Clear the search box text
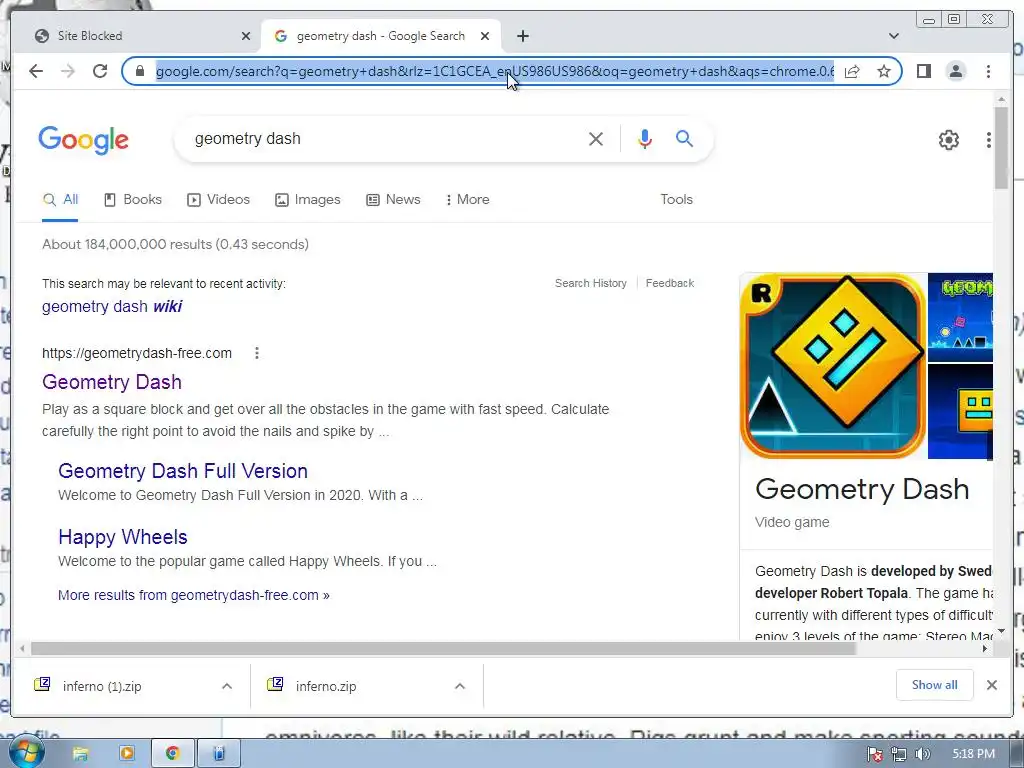The height and width of the screenshot is (768, 1024). pyautogui.click(x=596, y=138)
